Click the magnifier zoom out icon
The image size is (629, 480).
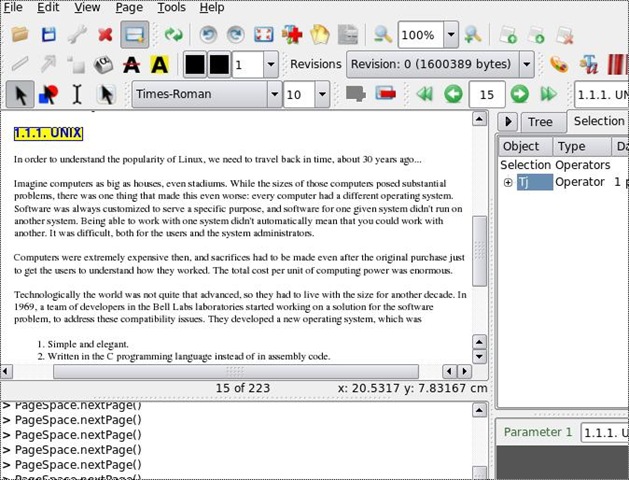pyautogui.click(x=383, y=34)
